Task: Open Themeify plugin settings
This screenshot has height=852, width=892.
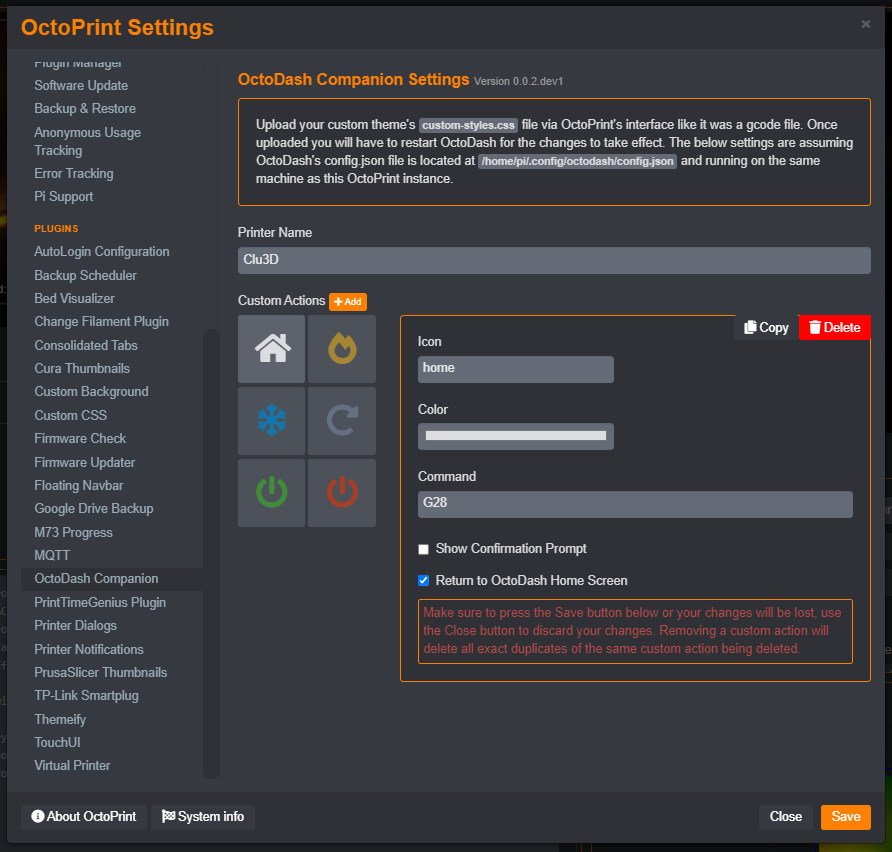Action: click(x=60, y=719)
